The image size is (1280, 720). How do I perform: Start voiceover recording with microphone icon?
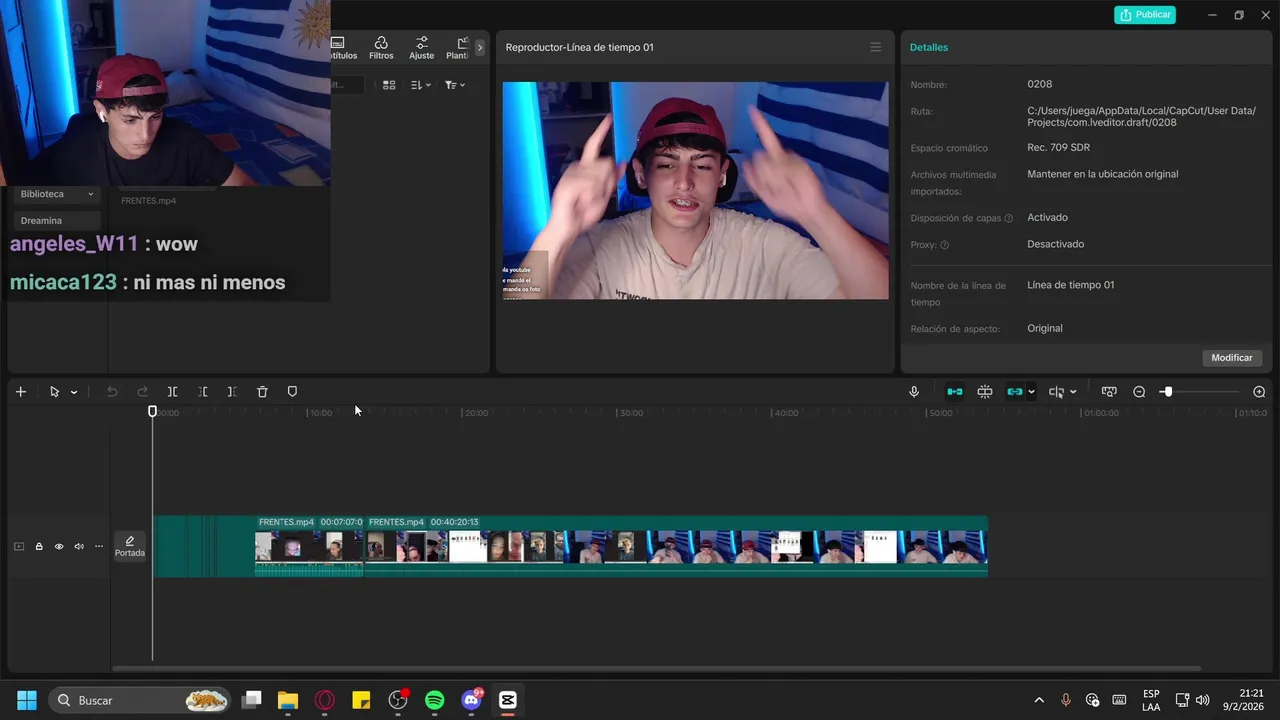(x=914, y=392)
